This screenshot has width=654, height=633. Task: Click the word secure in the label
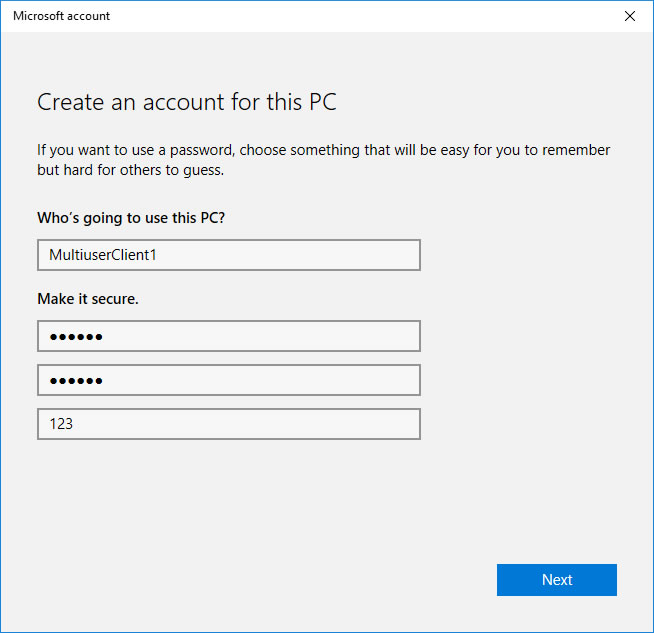115,298
